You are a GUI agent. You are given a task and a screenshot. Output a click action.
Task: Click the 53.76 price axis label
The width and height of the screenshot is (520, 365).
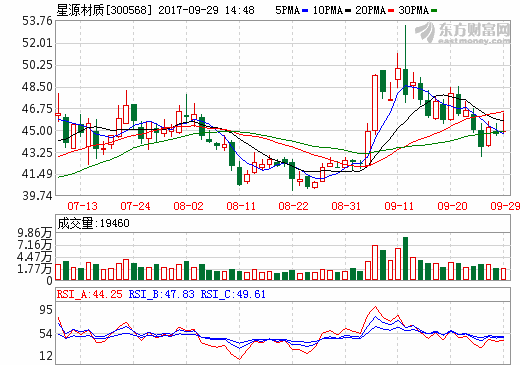[37, 21]
